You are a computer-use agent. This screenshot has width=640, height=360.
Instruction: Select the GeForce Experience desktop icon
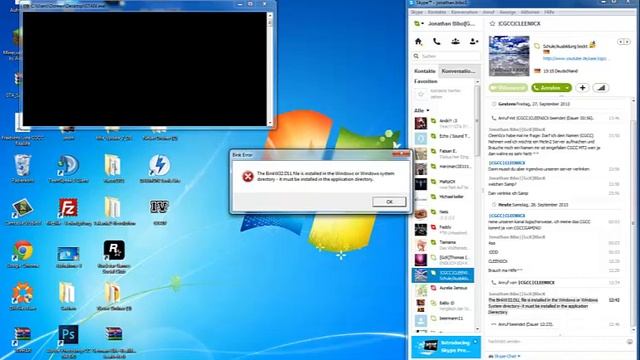click(x=22, y=211)
